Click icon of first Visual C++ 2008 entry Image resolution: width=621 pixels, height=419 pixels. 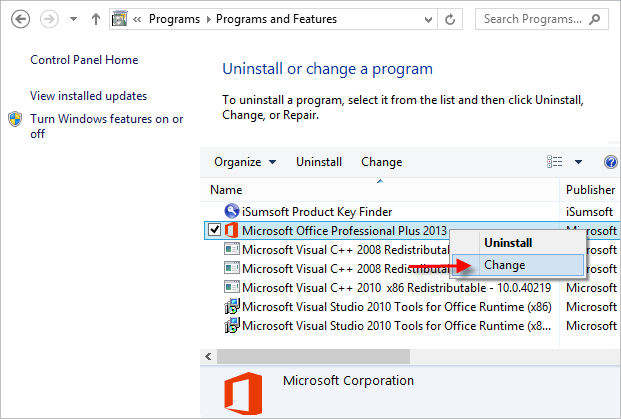click(x=232, y=249)
